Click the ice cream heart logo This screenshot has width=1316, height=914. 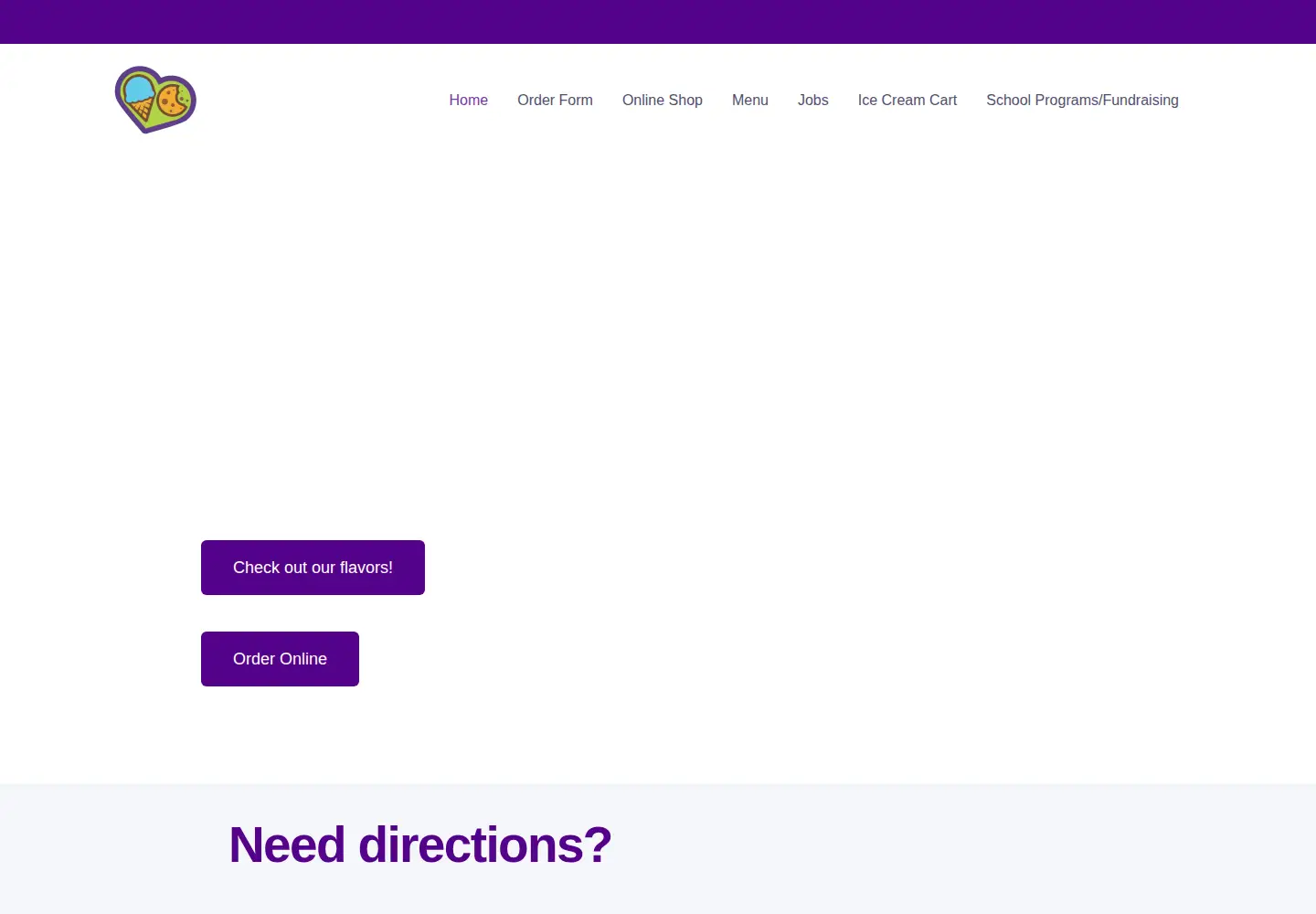pyautogui.click(x=155, y=100)
